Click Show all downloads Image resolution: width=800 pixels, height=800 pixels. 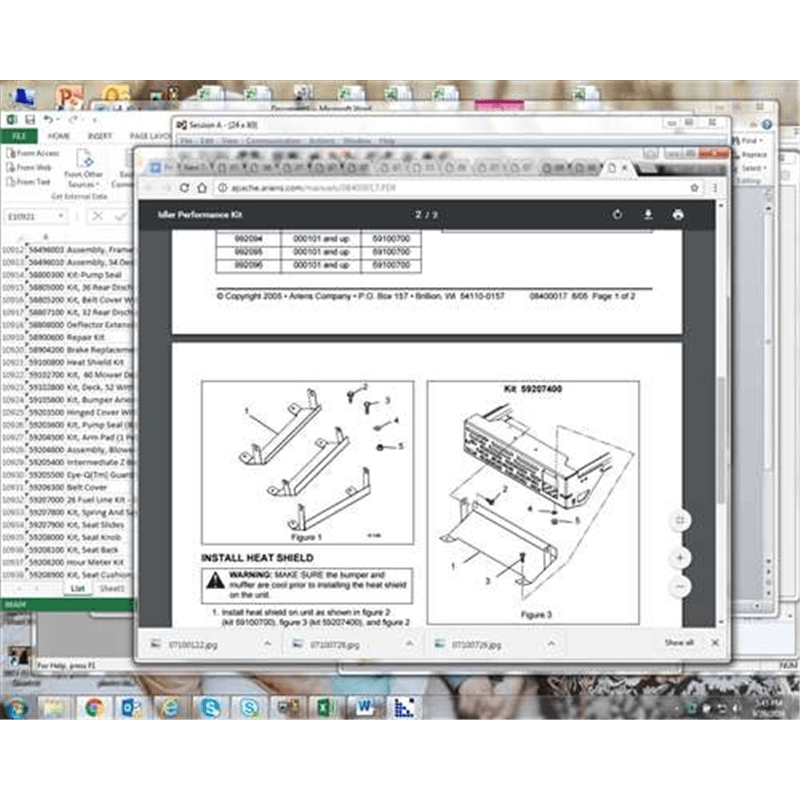click(679, 642)
